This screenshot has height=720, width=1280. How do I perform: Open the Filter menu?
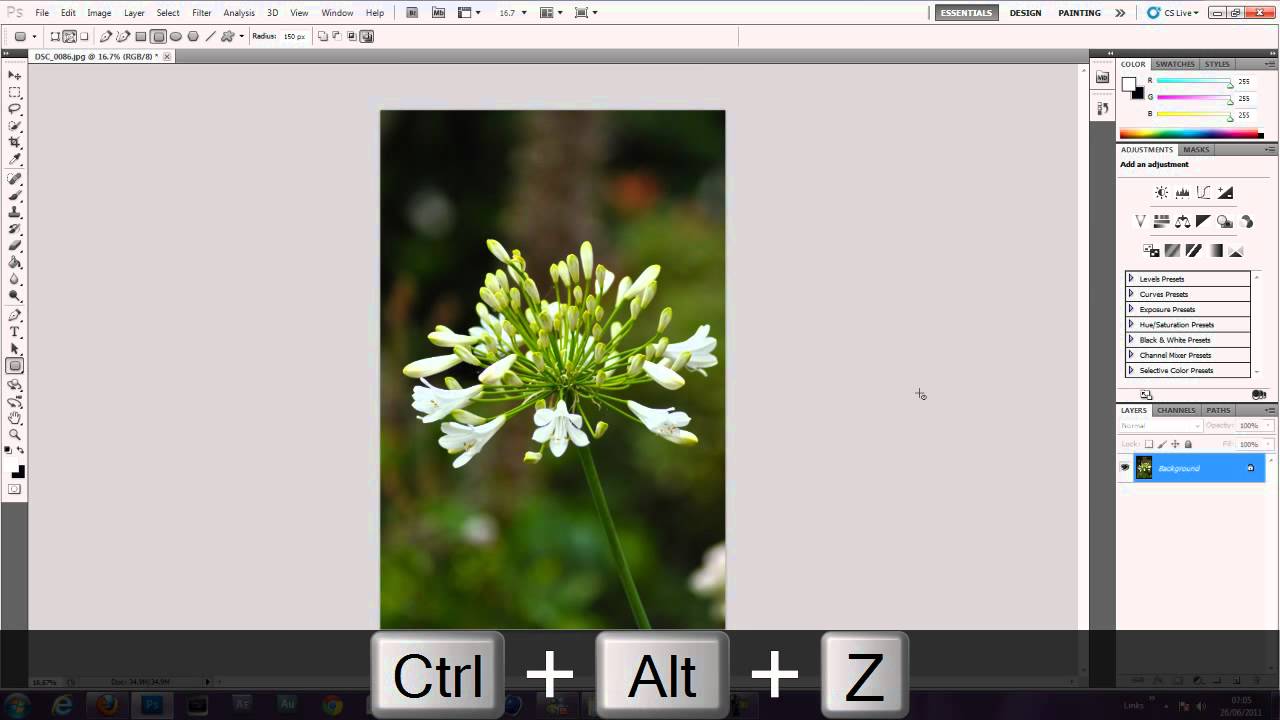(x=202, y=13)
